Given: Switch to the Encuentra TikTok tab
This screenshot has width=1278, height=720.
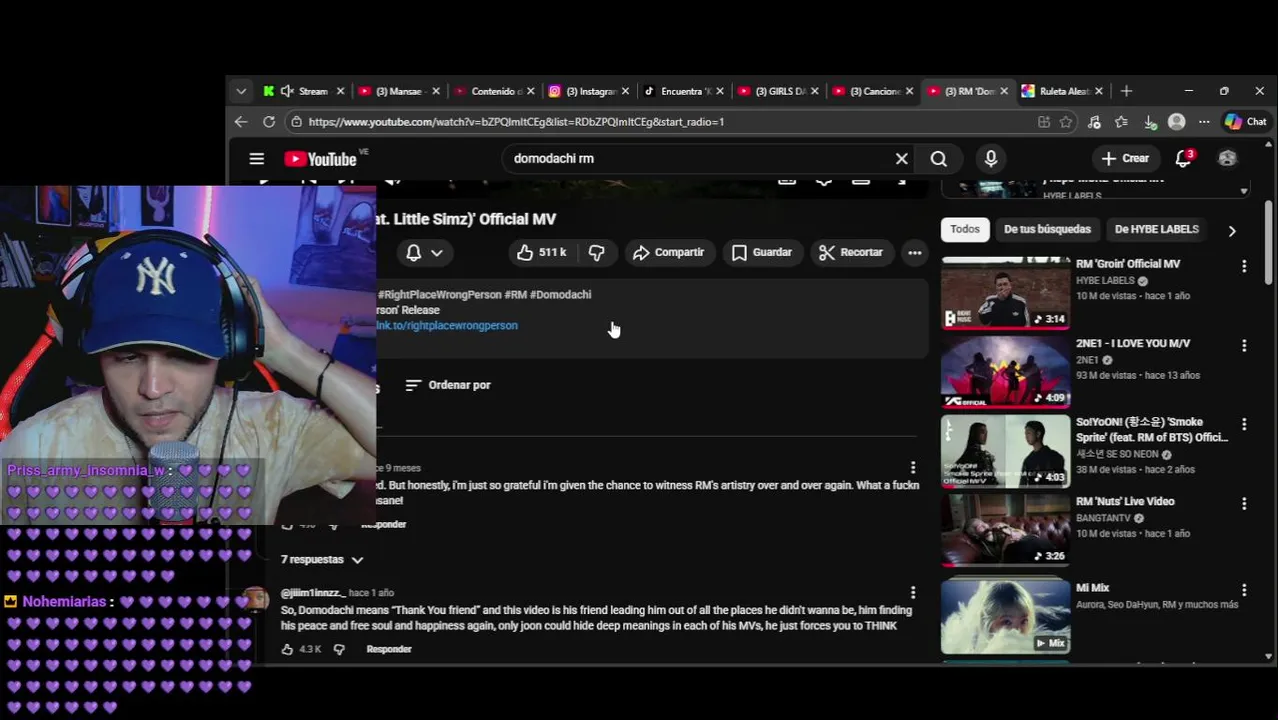Looking at the screenshot, I should coord(683,91).
